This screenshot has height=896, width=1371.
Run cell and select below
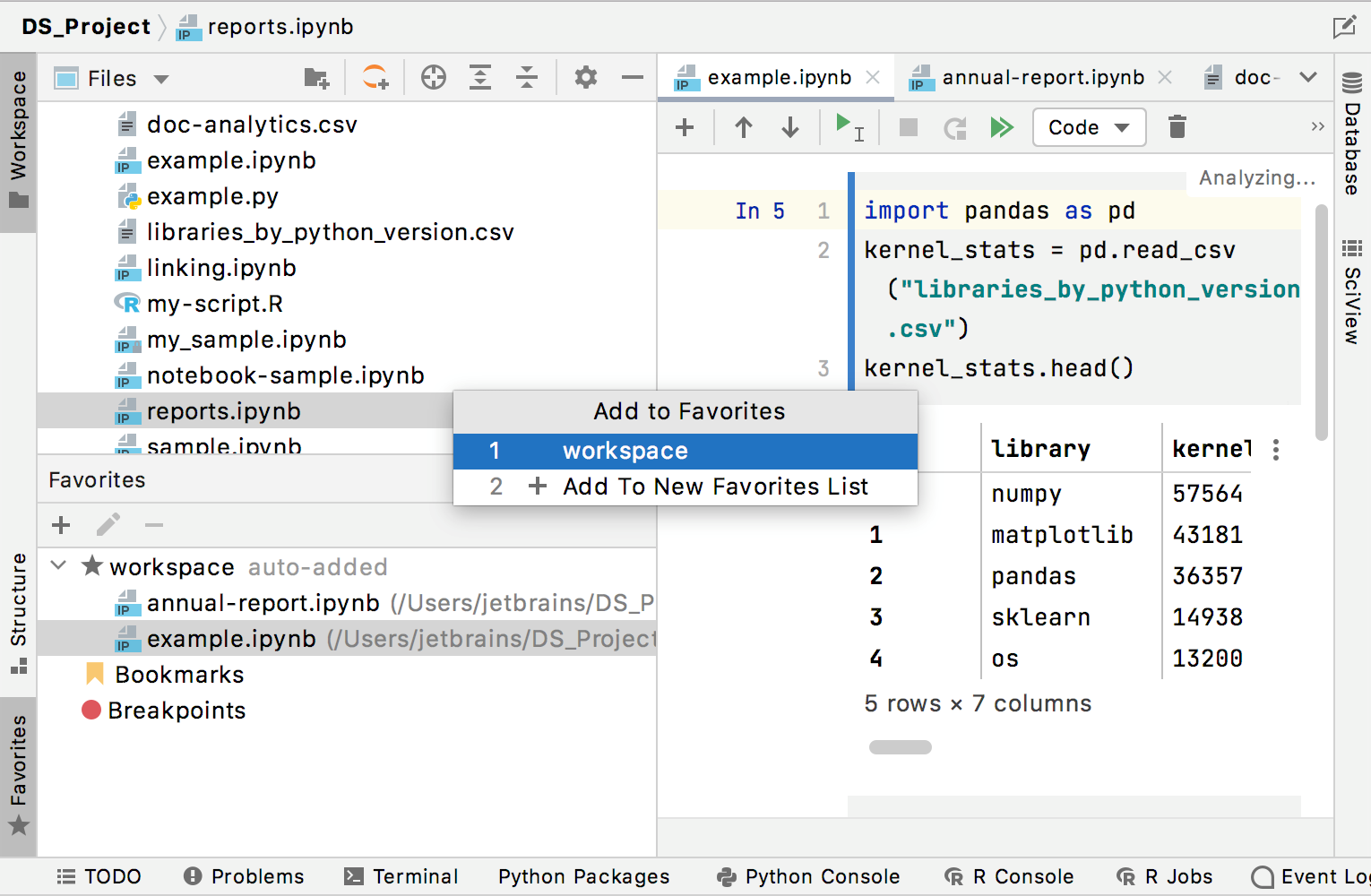point(849,127)
